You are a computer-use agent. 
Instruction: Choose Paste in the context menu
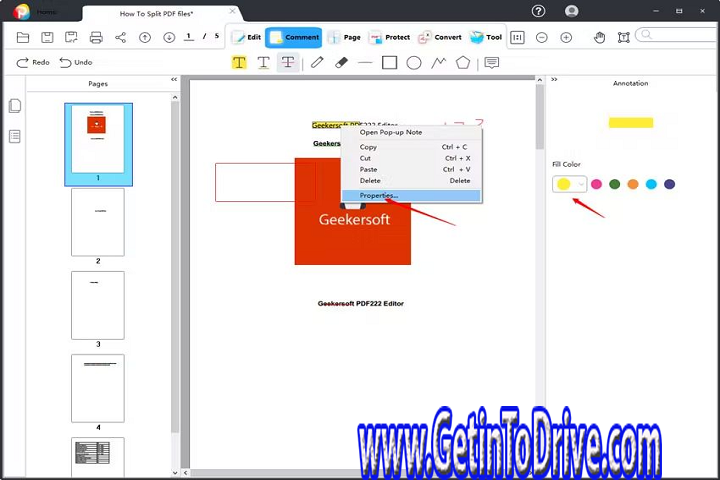click(412, 169)
